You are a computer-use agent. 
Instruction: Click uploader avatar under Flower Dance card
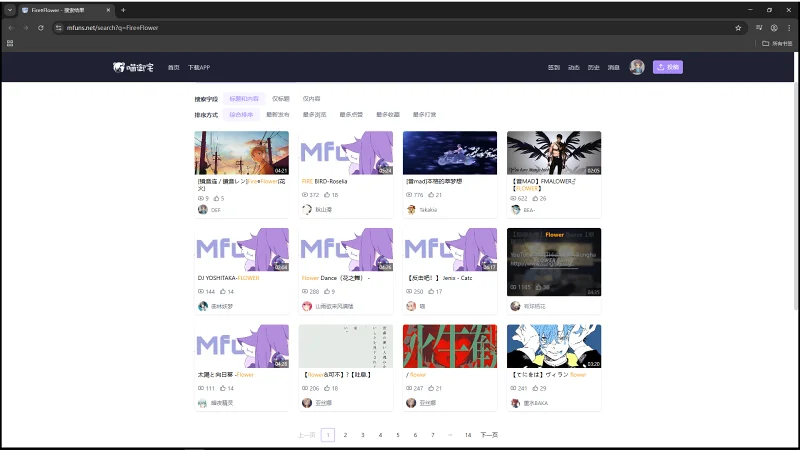tap(307, 306)
